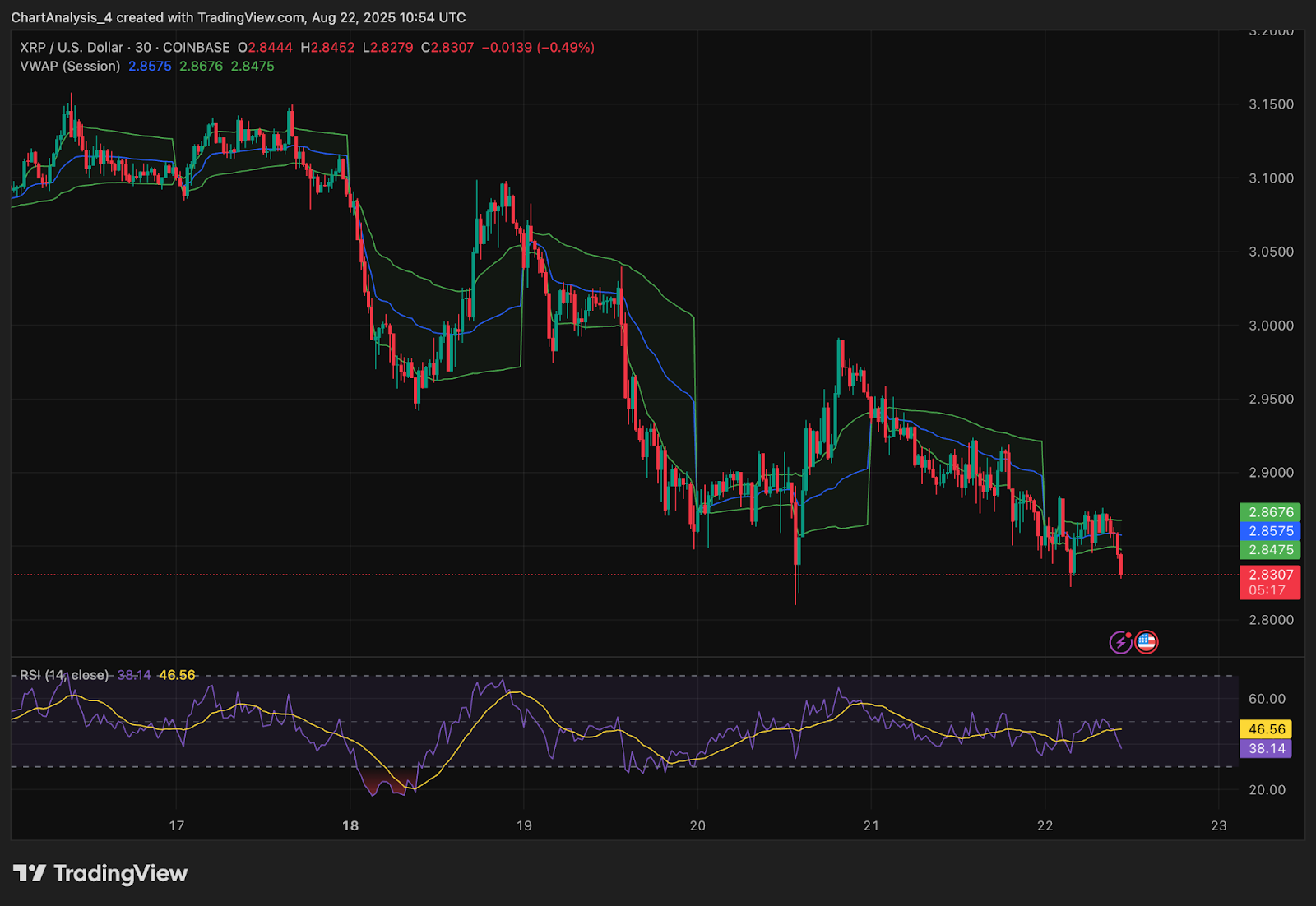Click the green 2.8475 lower band price tag
1316x906 pixels.
(x=1270, y=550)
